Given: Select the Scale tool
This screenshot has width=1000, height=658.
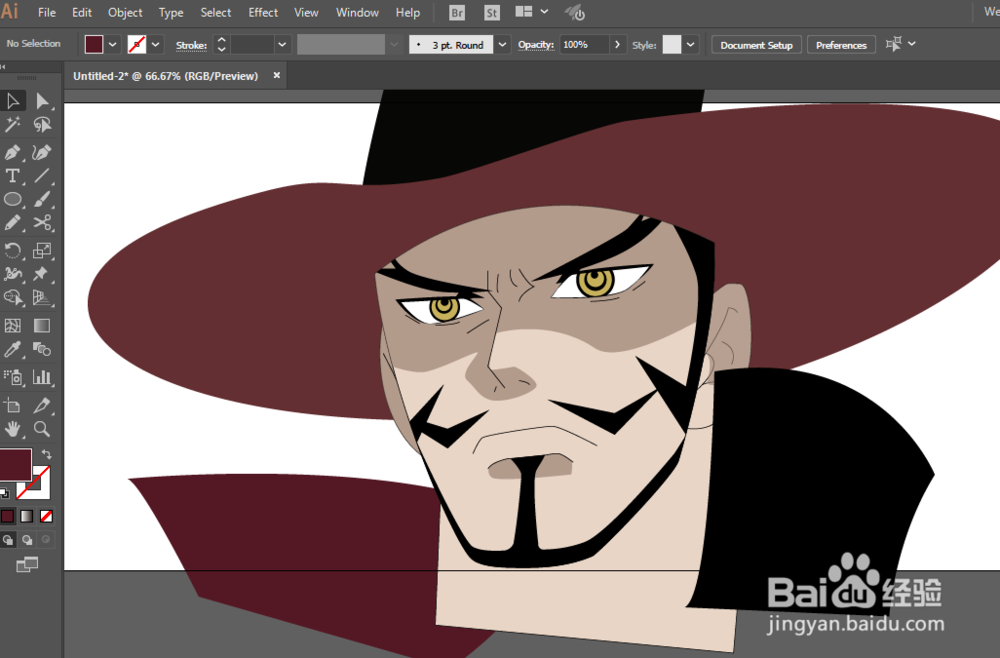Looking at the screenshot, I should tap(42, 250).
